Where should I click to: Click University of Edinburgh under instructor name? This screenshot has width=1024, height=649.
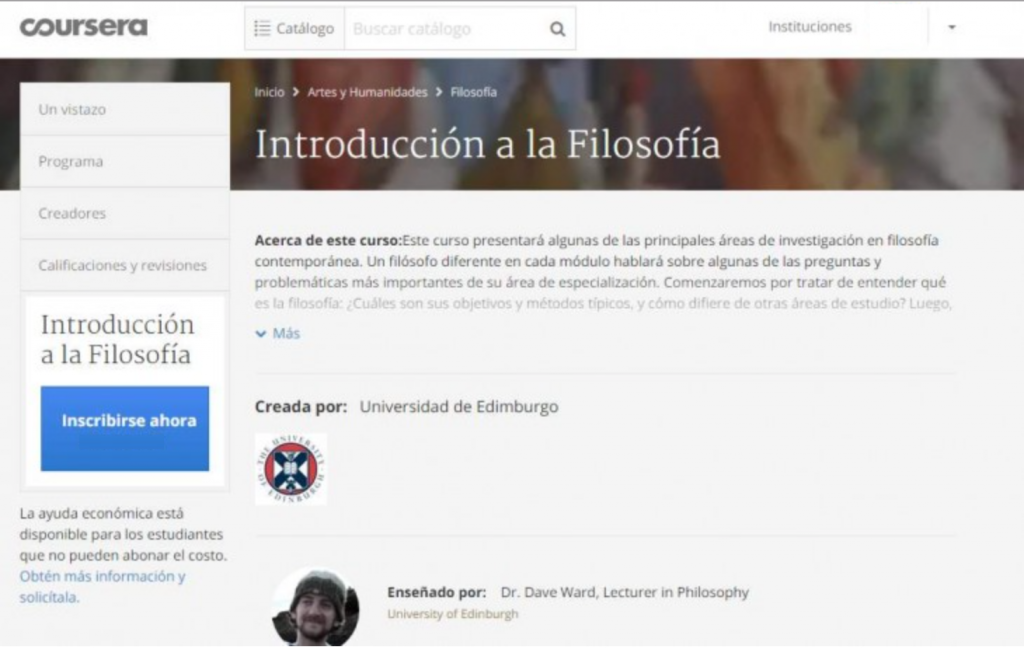(452, 614)
